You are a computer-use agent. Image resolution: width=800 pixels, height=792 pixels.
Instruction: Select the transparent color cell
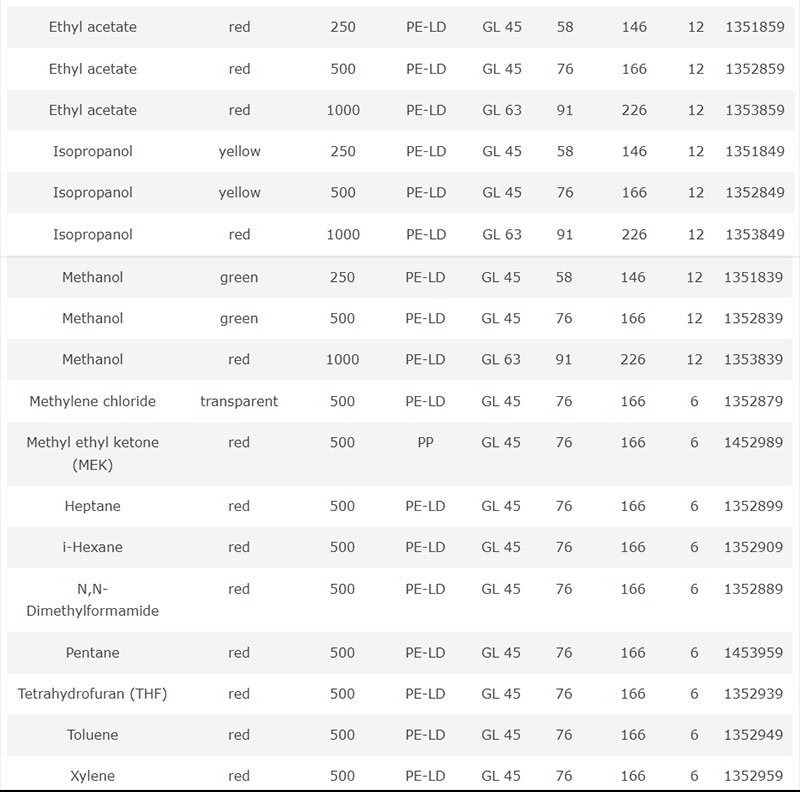click(239, 402)
